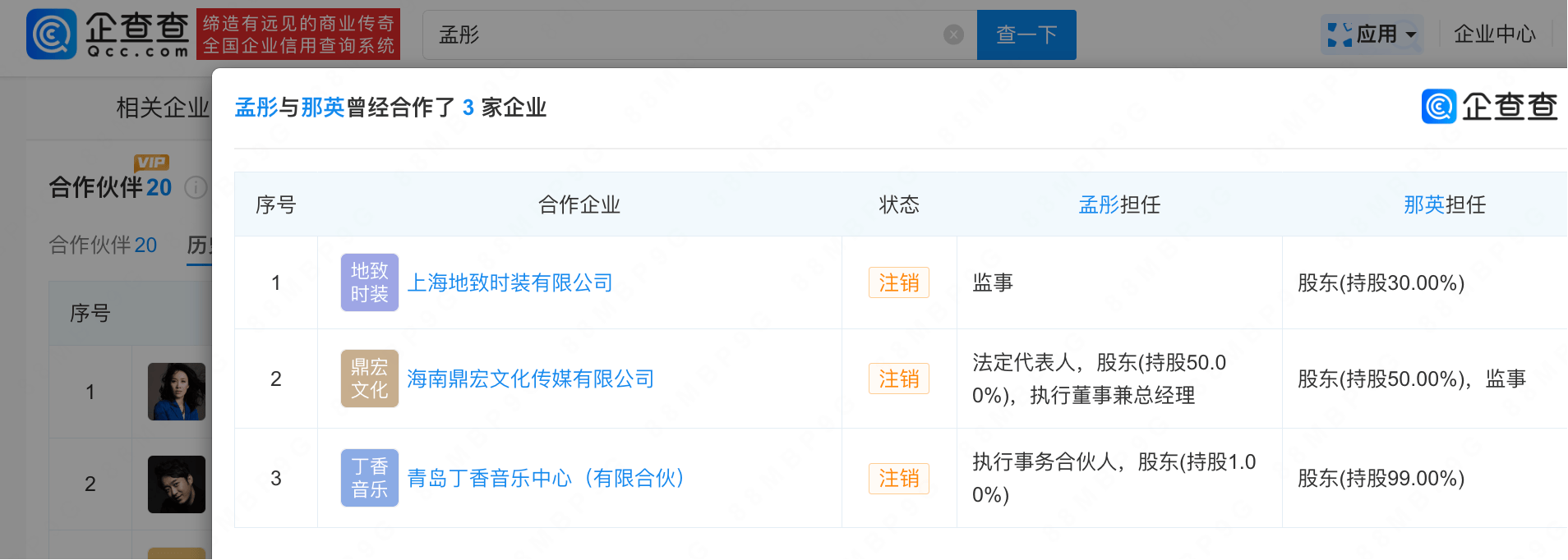Click 孟彤 name link in dialog title
The width and height of the screenshot is (1568, 560).
[x=256, y=108]
